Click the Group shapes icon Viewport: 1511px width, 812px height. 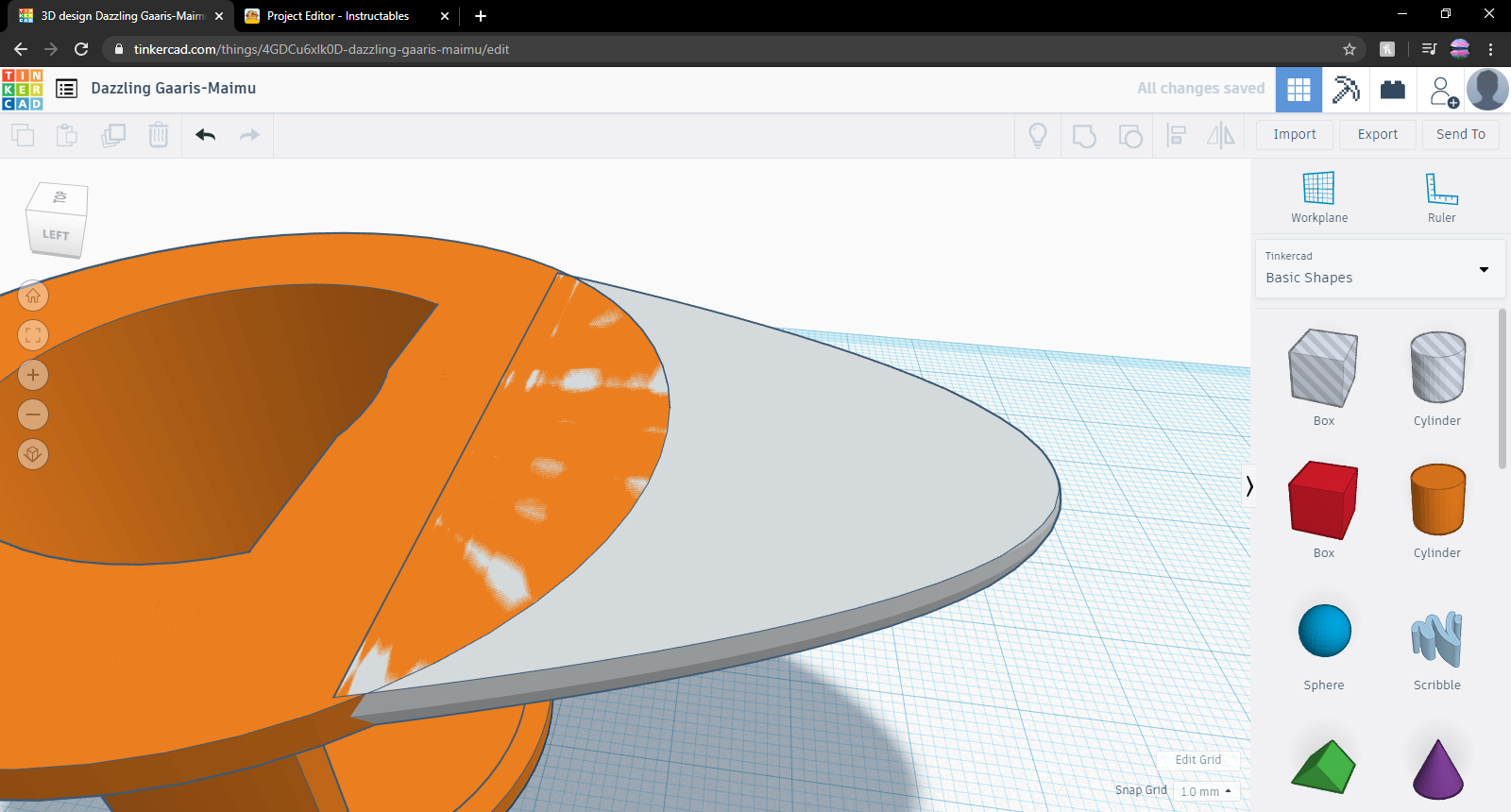point(1084,136)
